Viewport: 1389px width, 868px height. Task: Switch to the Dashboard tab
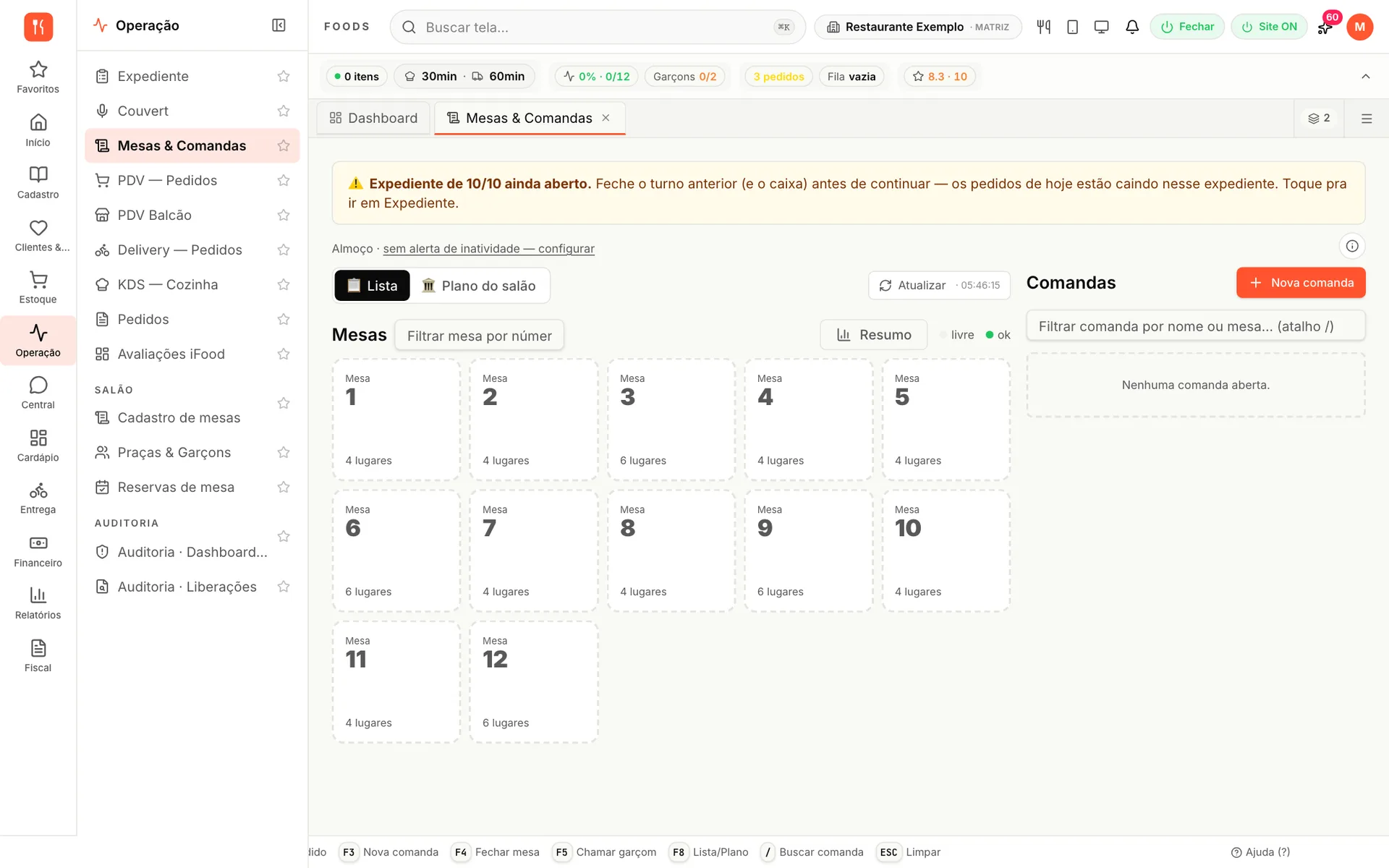pos(373,118)
